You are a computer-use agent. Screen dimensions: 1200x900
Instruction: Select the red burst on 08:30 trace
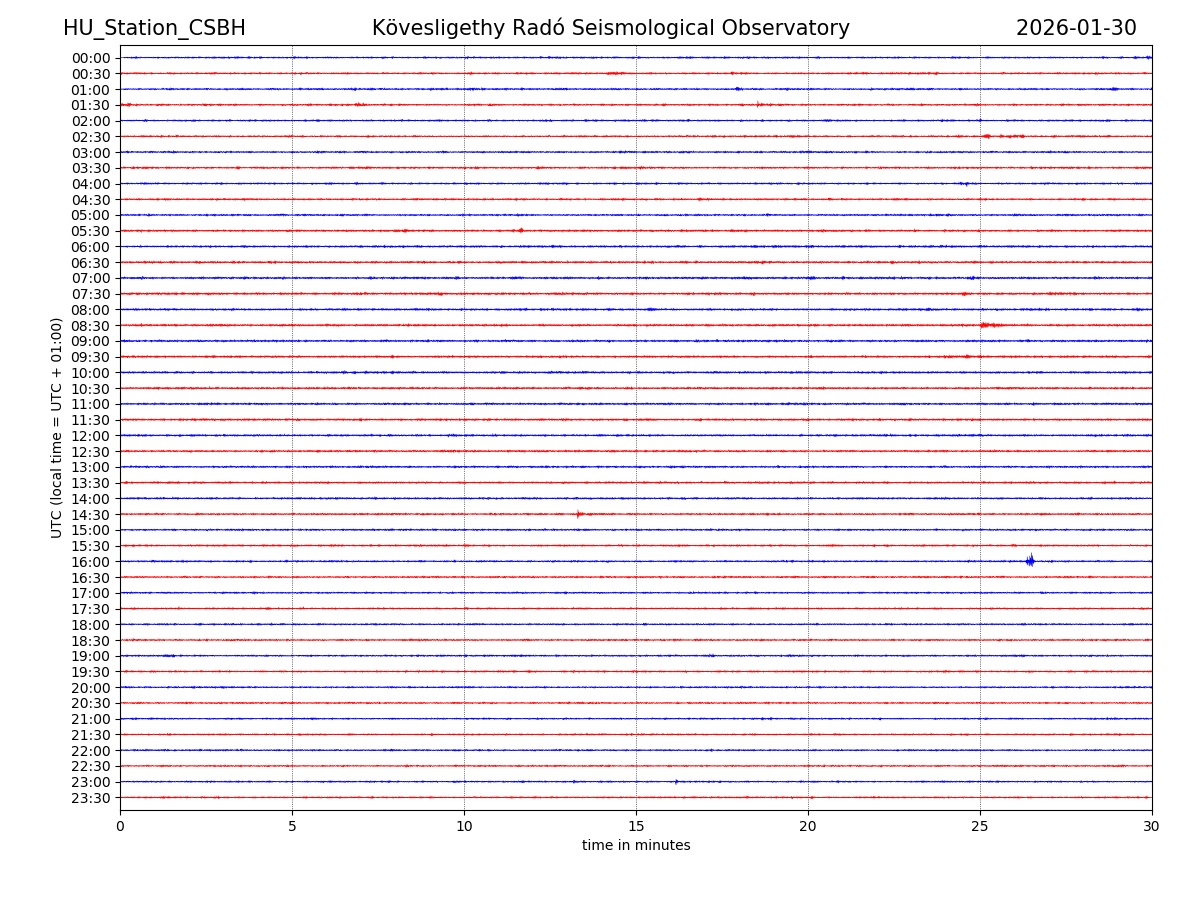tap(990, 325)
